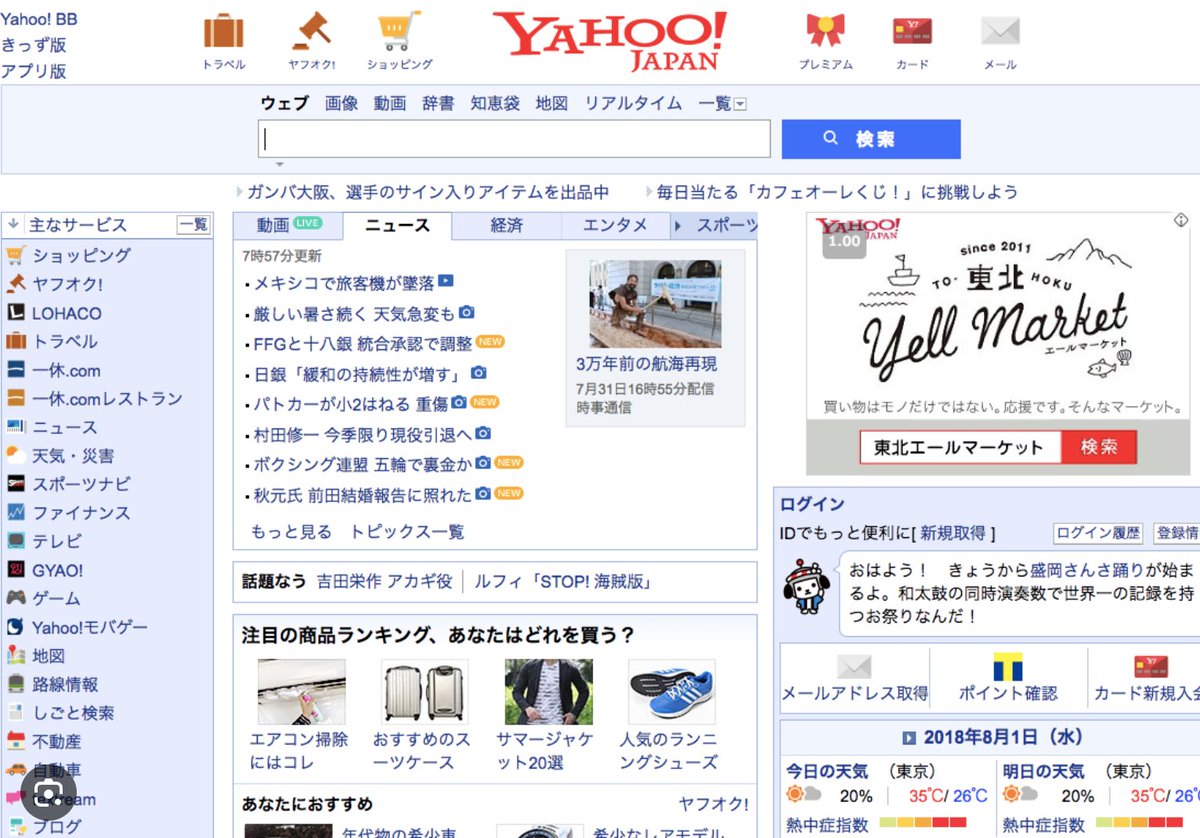Screen dimensions: 1200x838
Task: Open the ショッピング cart icon in header
Action: [x=398, y=31]
